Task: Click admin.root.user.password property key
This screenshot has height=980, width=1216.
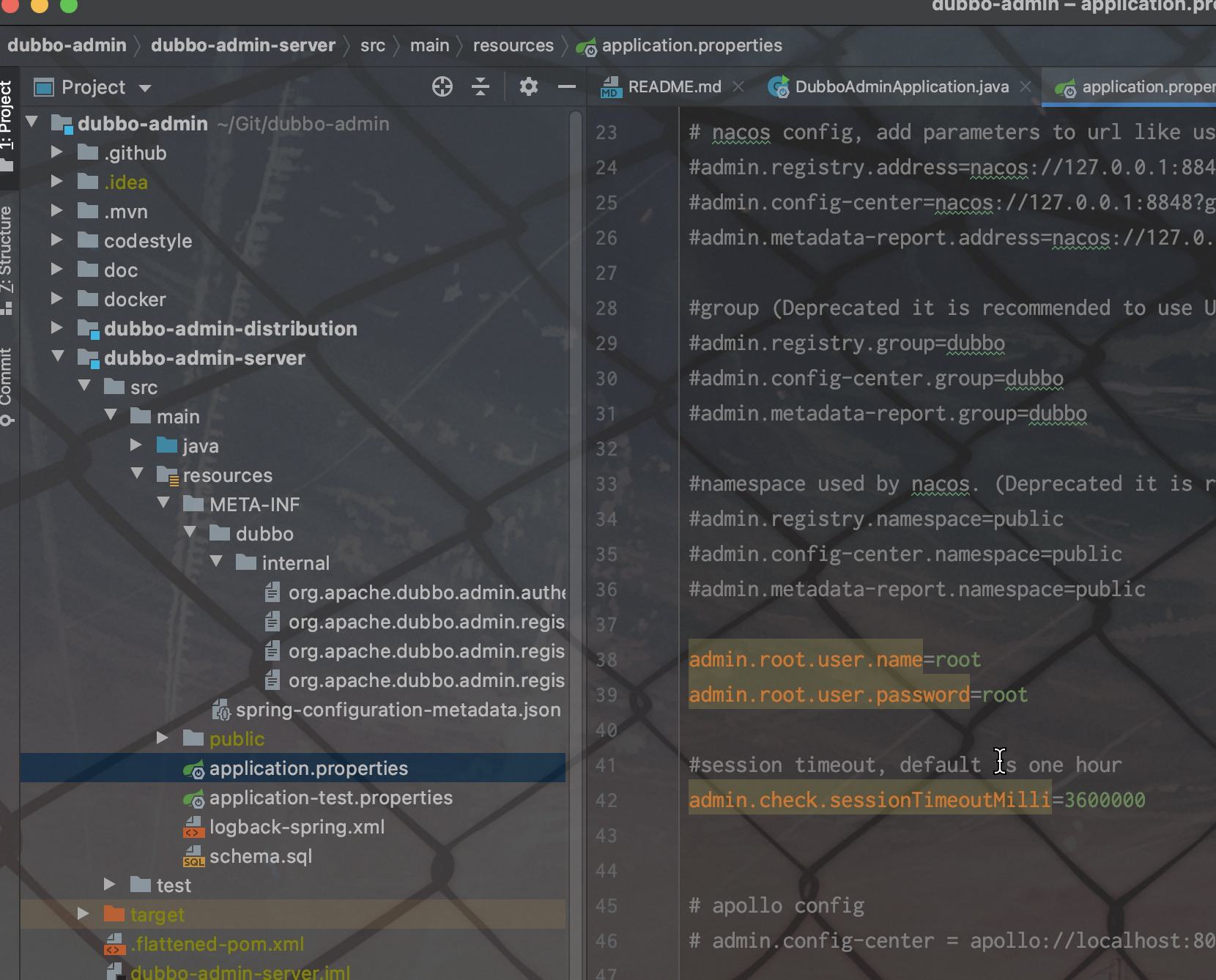Action: [829, 695]
